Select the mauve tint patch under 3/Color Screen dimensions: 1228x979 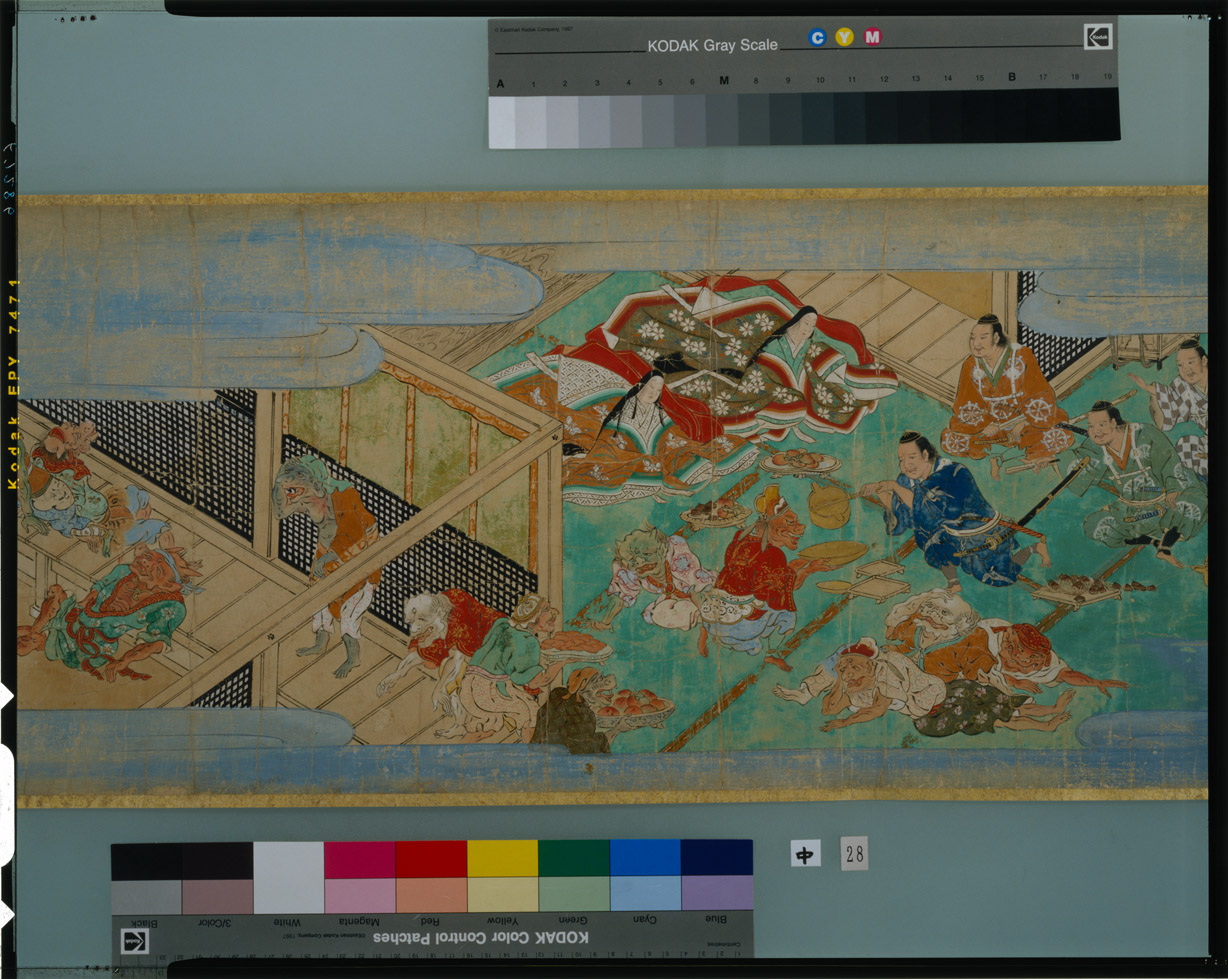[217, 896]
